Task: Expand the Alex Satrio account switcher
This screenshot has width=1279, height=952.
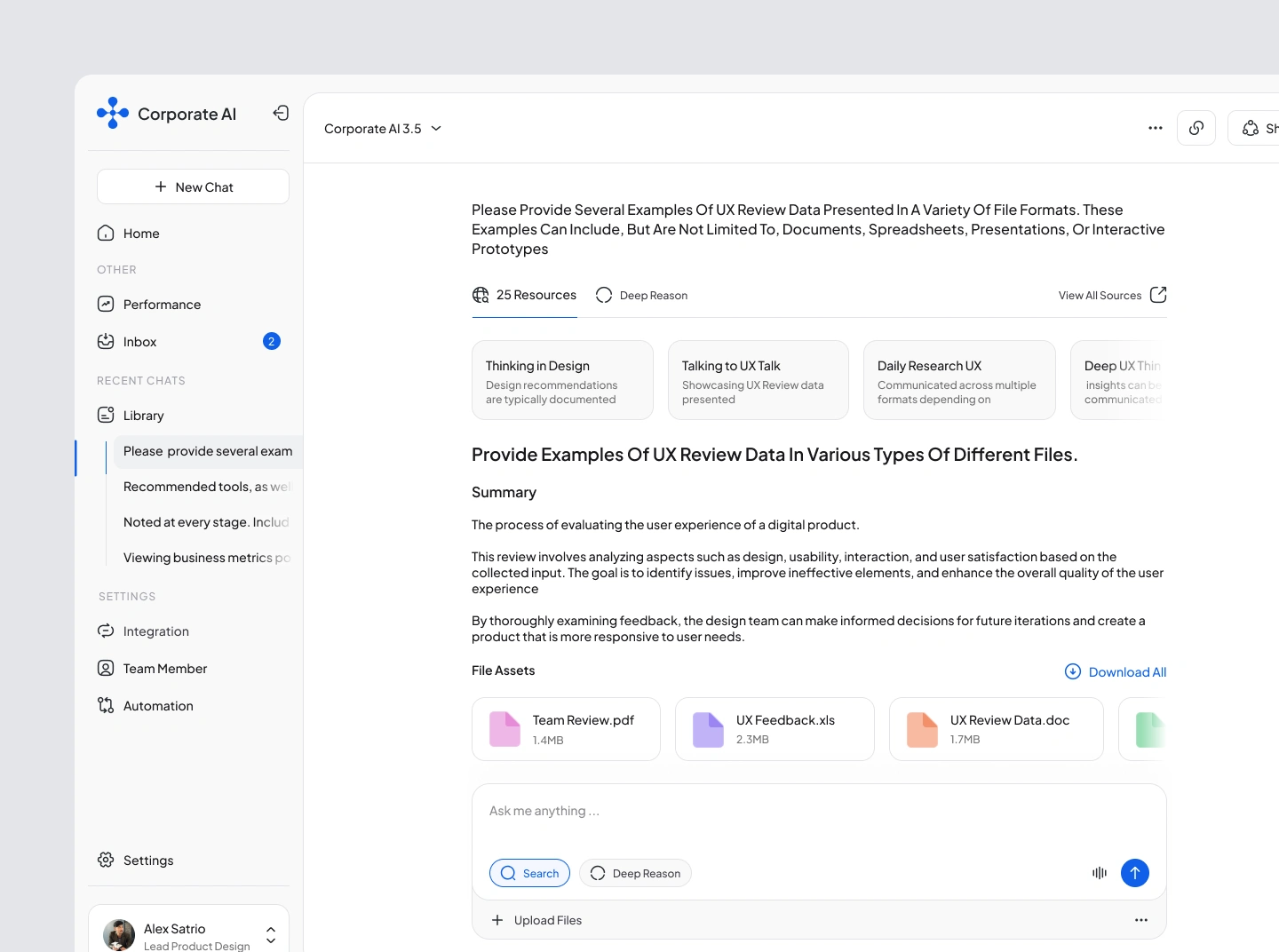Action: [x=271, y=934]
